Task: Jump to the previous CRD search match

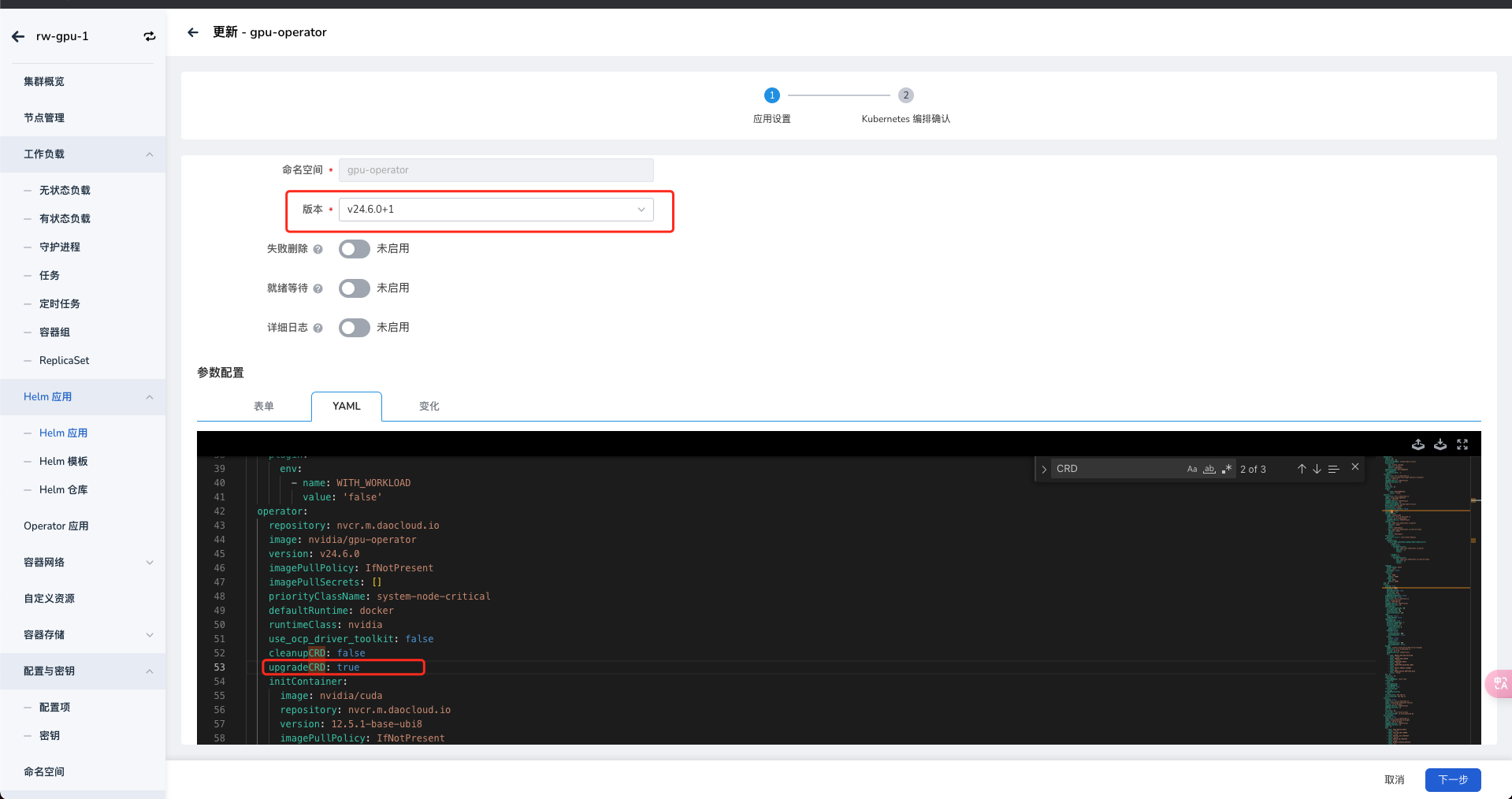Action: pyautogui.click(x=1302, y=469)
